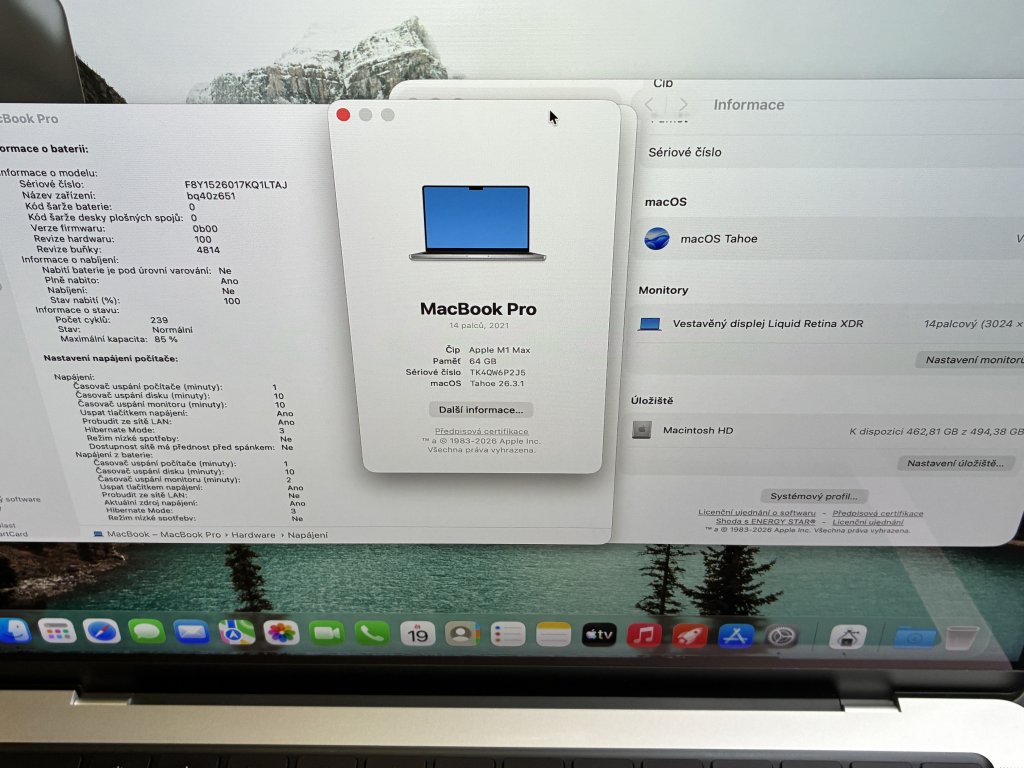Open the Mail app icon

point(190,632)
